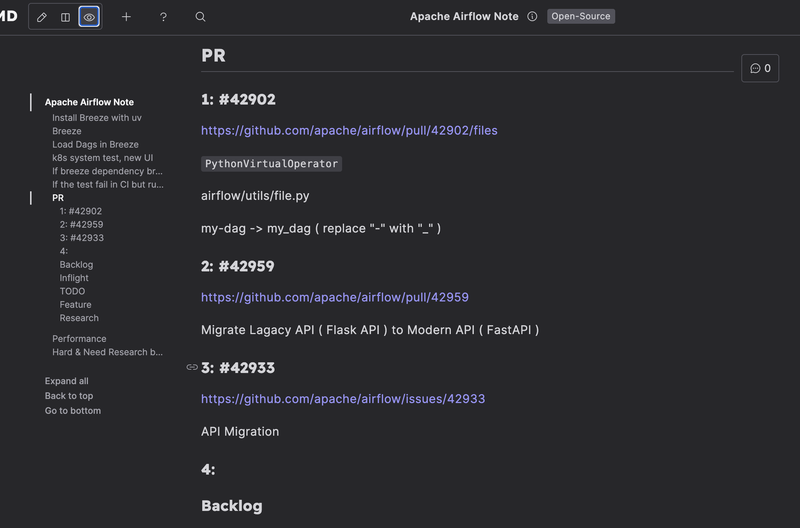Open the comments button showing 0

(x=760, y=68)
